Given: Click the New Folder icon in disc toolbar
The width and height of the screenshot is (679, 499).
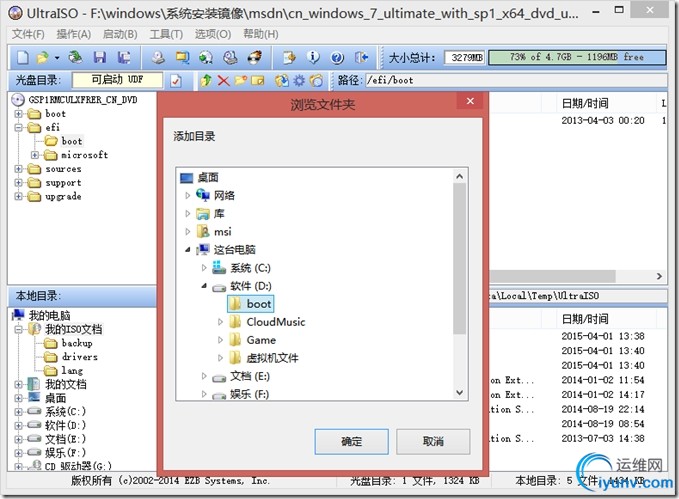Looking at the screenshot, I should coord(241,81).
